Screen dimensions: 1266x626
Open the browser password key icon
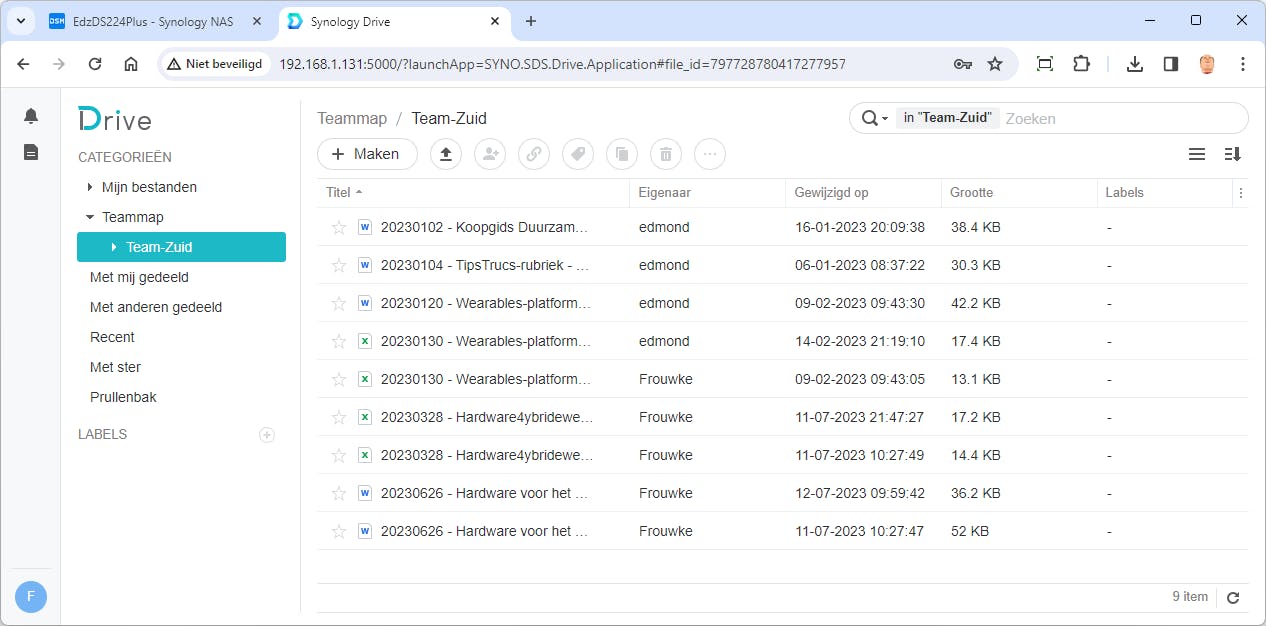click(x=963, y=64)
